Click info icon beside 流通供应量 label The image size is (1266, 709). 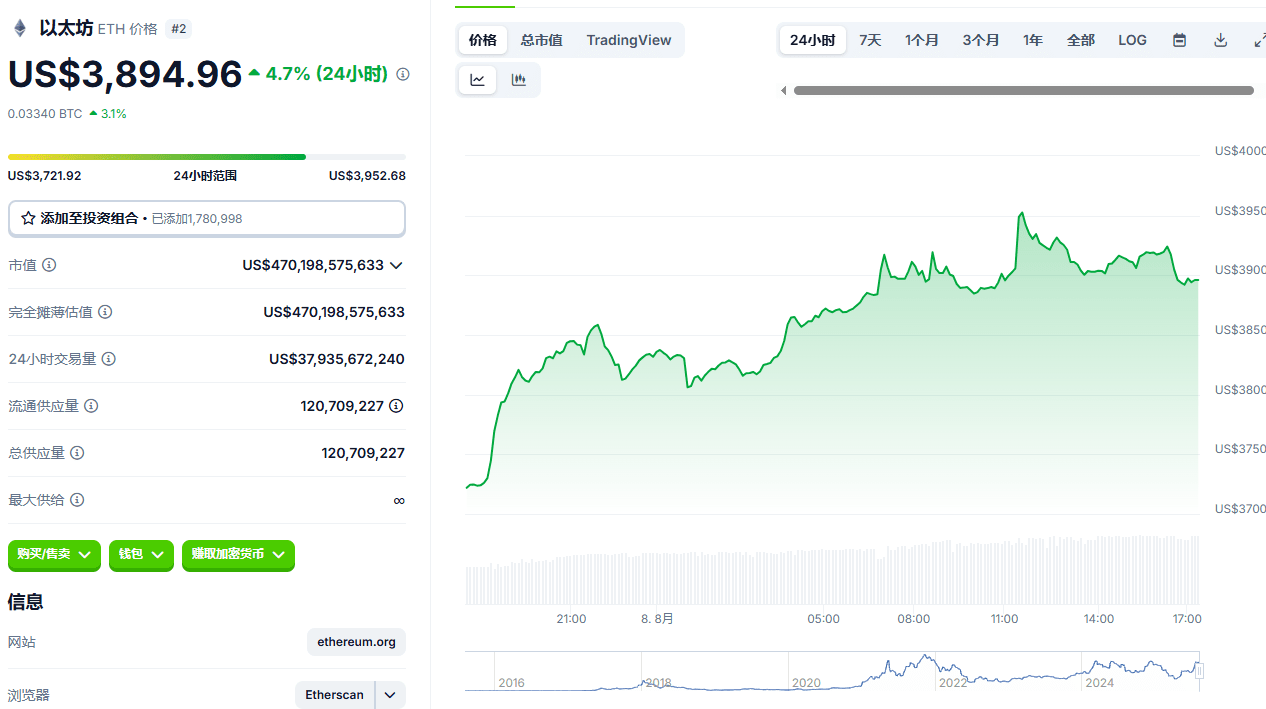pos(91,406)
